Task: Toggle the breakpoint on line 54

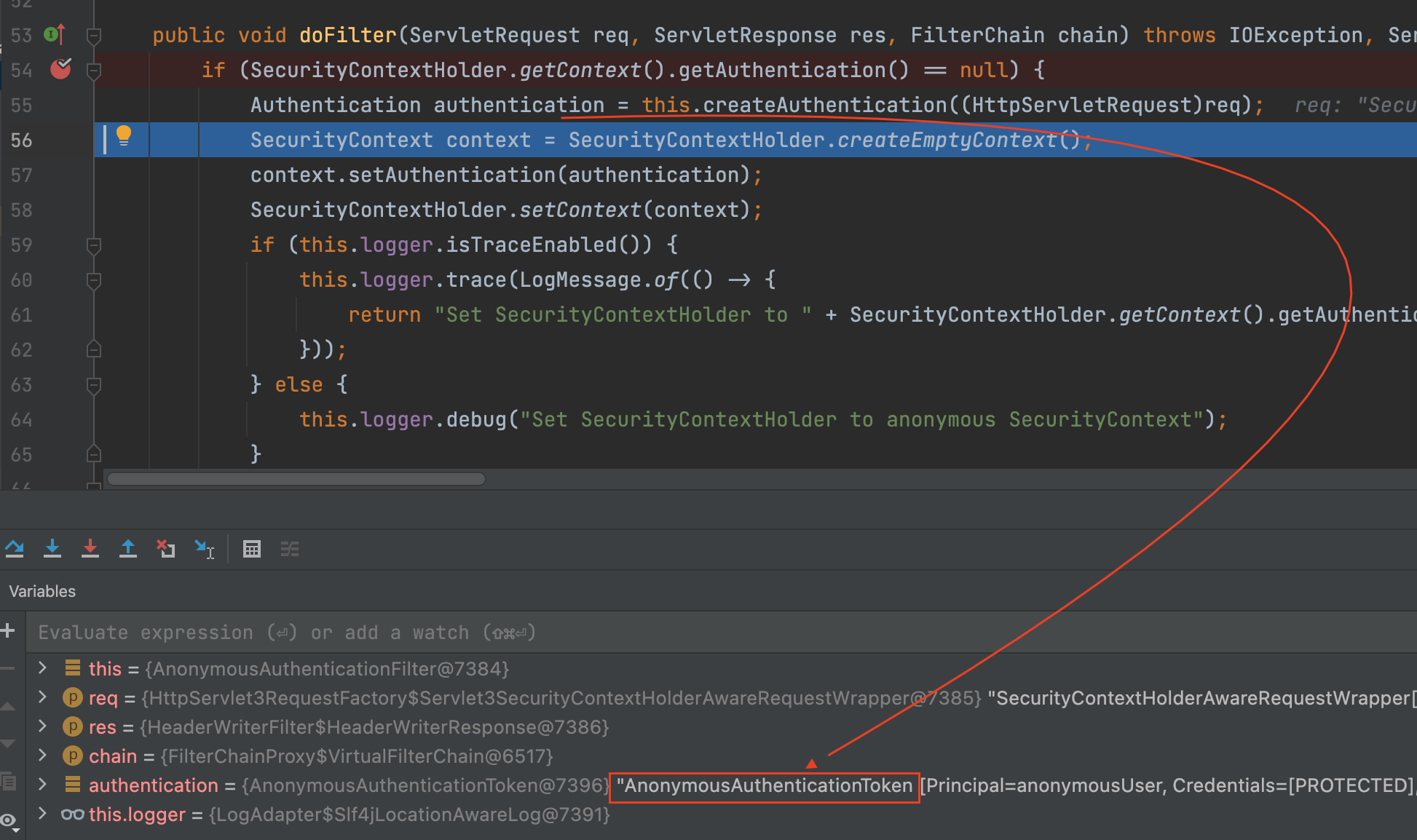Action: 60,69
